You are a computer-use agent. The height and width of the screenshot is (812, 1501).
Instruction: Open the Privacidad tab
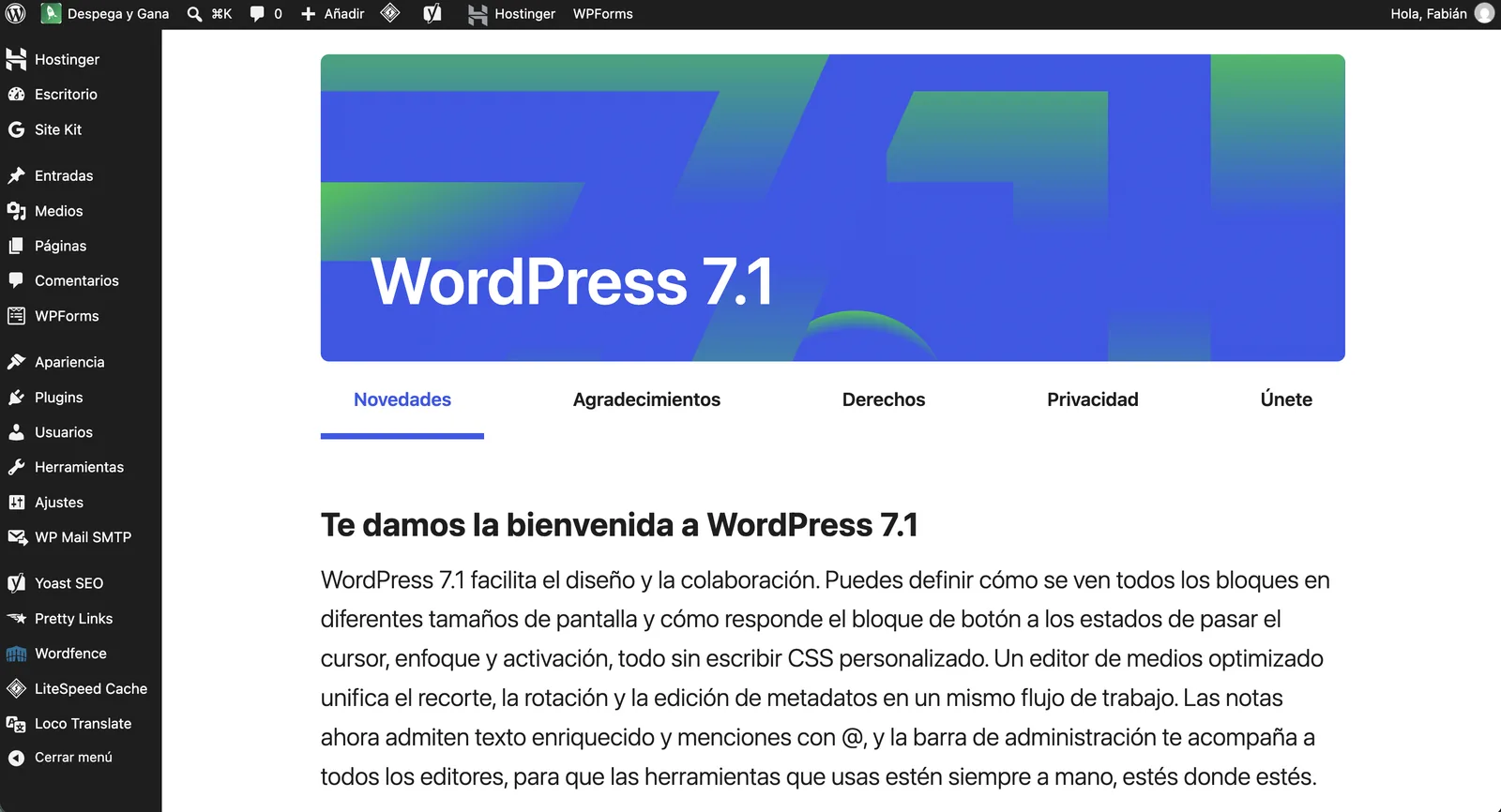click(x=1093, y=399)
